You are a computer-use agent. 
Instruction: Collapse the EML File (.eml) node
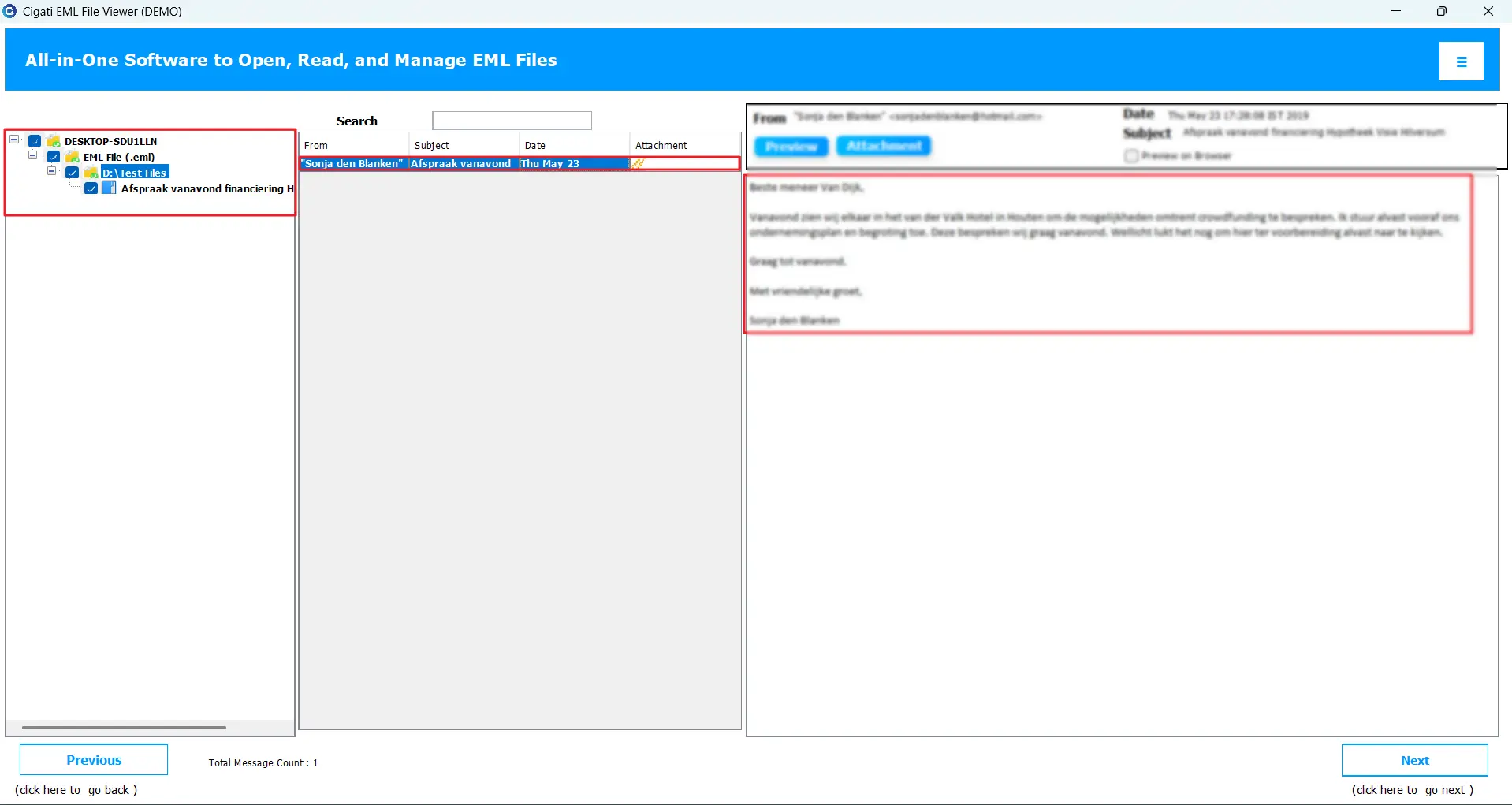pyautogui.click(x=33, y=155)
